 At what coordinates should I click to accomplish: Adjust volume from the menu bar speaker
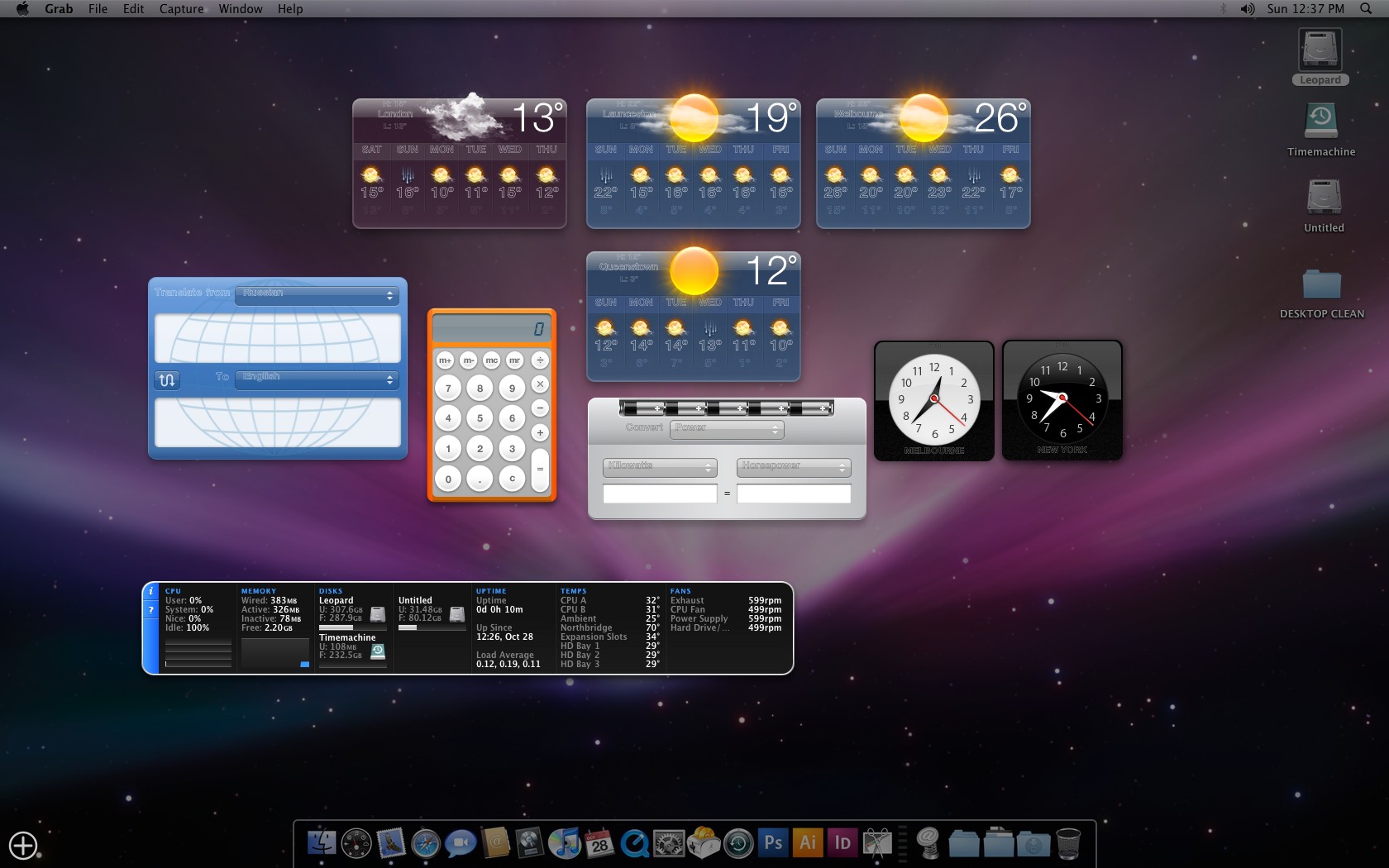1247,9
